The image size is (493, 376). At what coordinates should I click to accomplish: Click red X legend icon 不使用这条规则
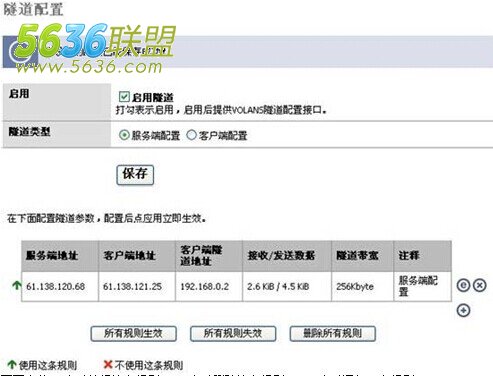(x=108, y=364)
